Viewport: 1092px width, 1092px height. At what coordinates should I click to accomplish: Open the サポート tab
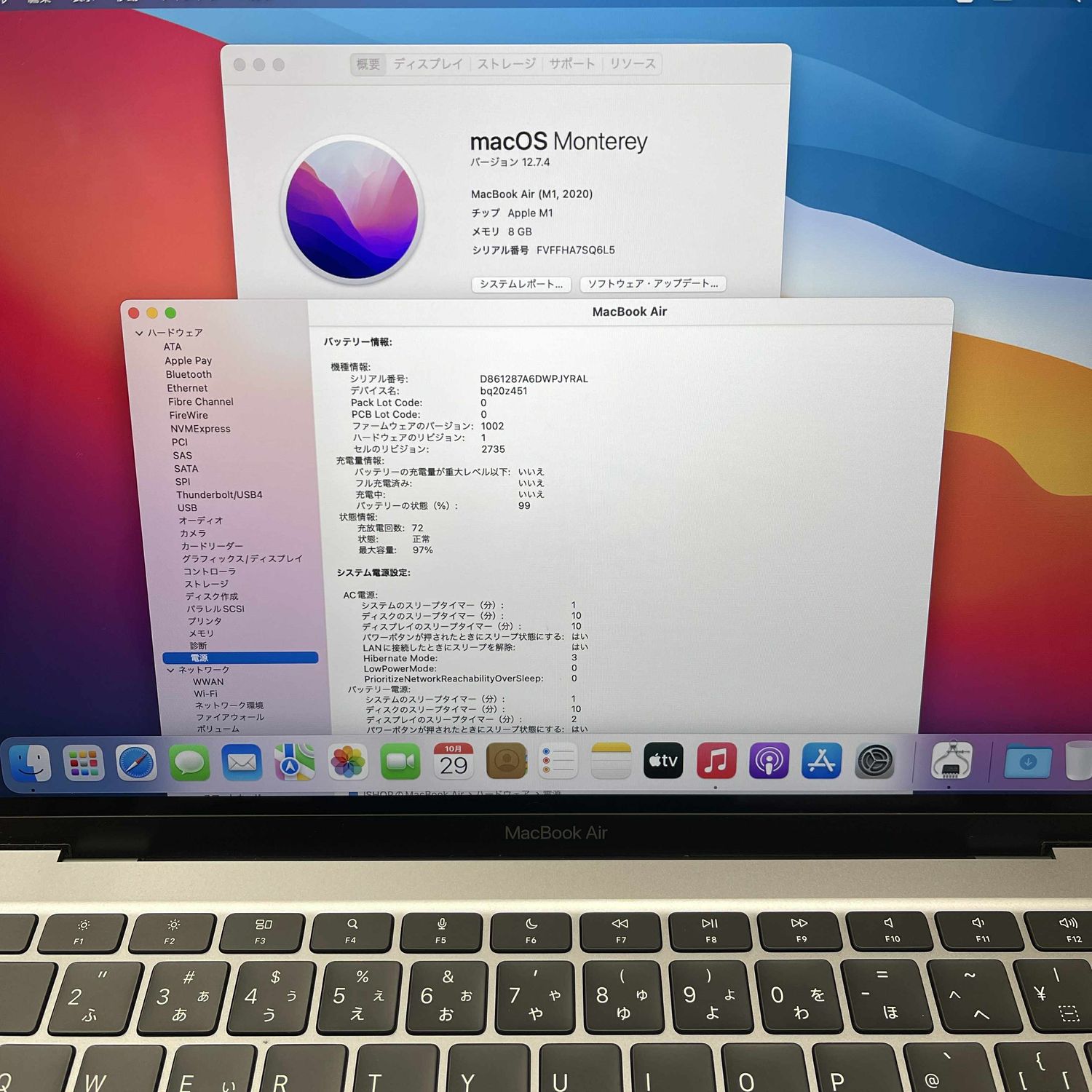coord(571,64)
